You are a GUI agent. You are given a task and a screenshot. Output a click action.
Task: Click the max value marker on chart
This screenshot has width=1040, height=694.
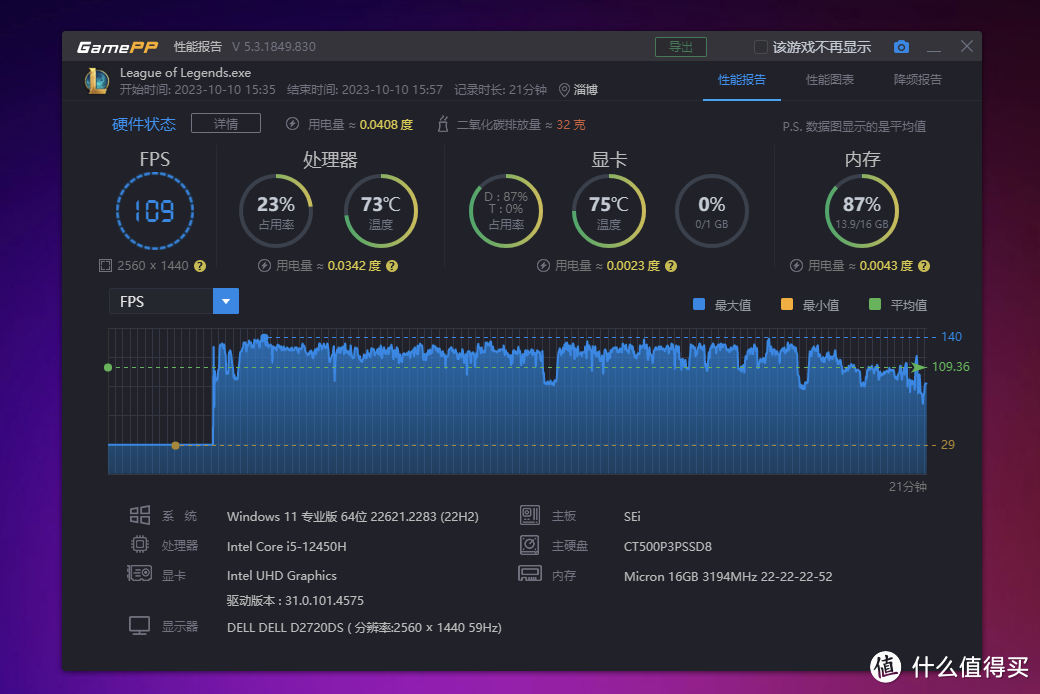(265, 338)
